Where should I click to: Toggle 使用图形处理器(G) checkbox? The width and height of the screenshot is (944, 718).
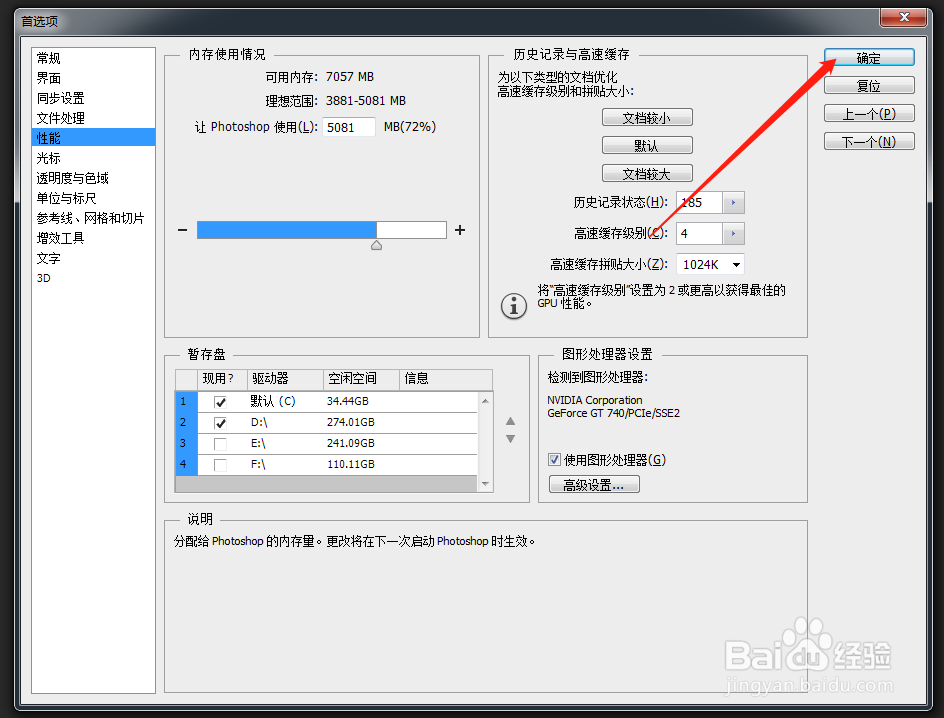click(554, 460)
